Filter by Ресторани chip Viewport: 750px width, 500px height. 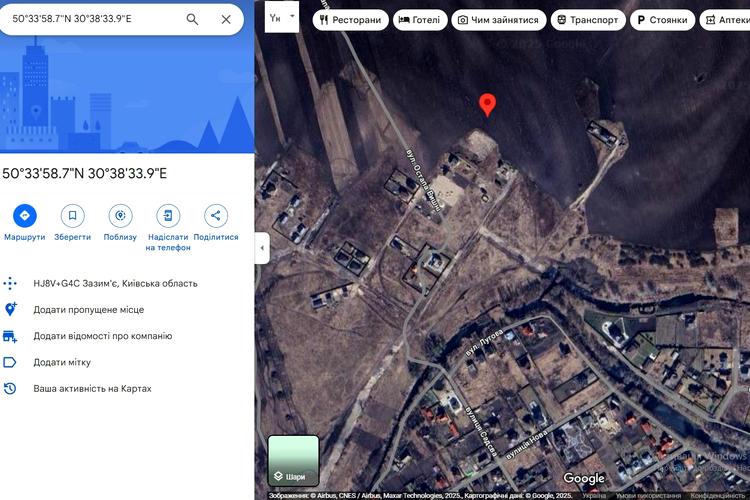(x=351, y=20)
